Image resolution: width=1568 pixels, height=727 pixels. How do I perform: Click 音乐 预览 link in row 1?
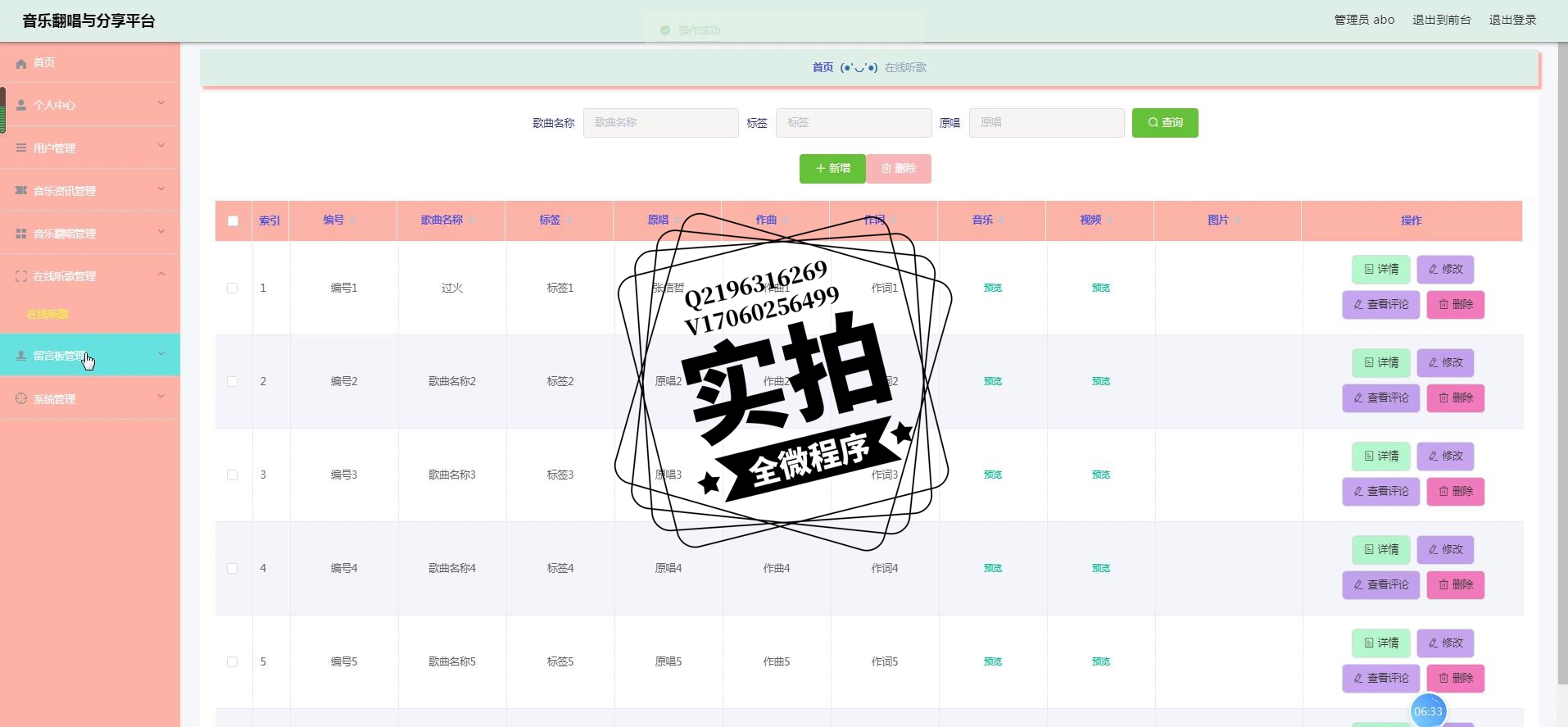pos(993,289)
